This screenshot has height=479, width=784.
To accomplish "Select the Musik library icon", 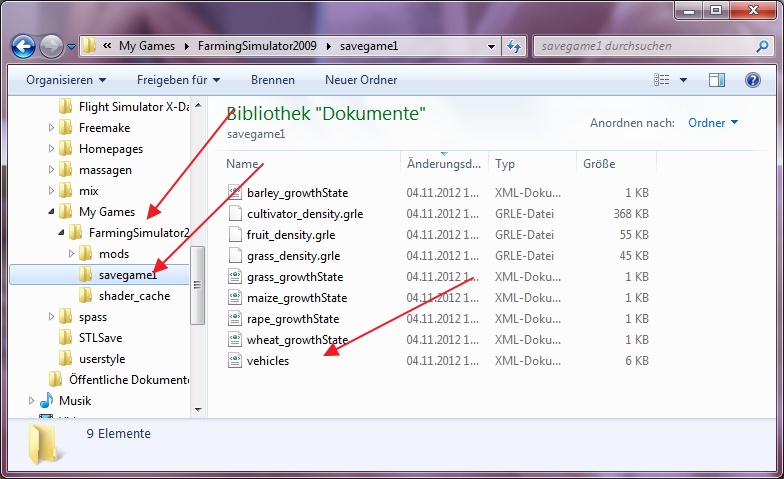I will [47, 400].
